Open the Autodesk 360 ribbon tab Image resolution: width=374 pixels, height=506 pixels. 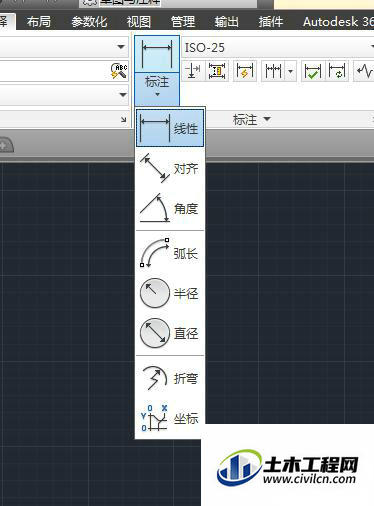[337, 22]
